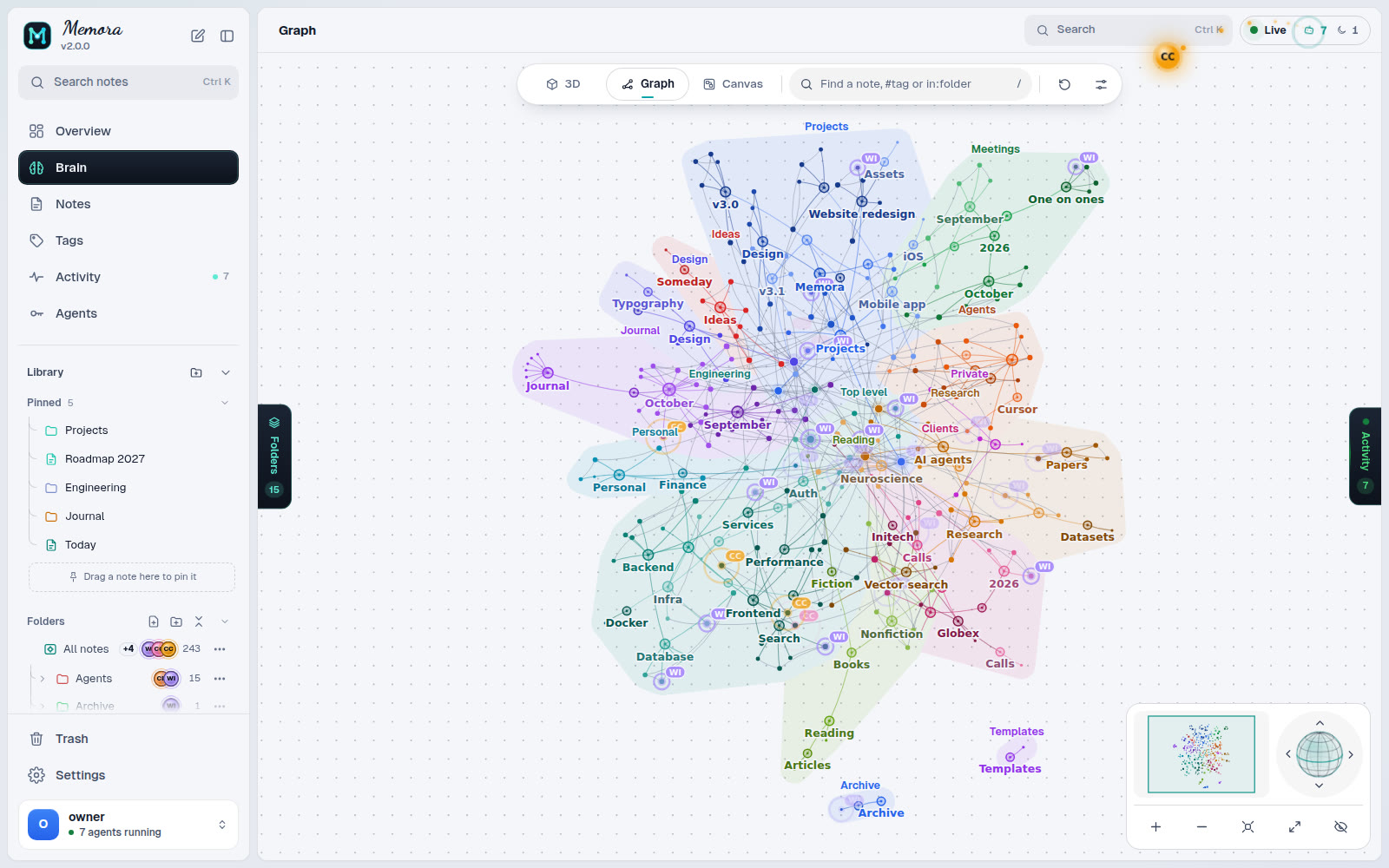This screenshot has height=868, width=1389.
Task: Open the Overview page
Action: [128, 131]
